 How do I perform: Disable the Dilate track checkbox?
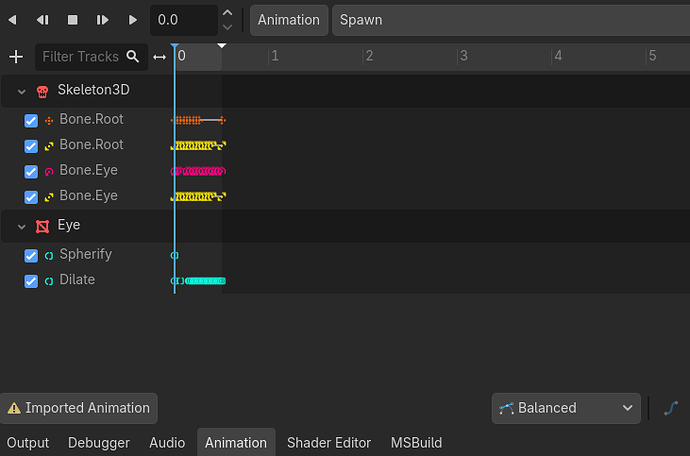(x=31, y=281)
